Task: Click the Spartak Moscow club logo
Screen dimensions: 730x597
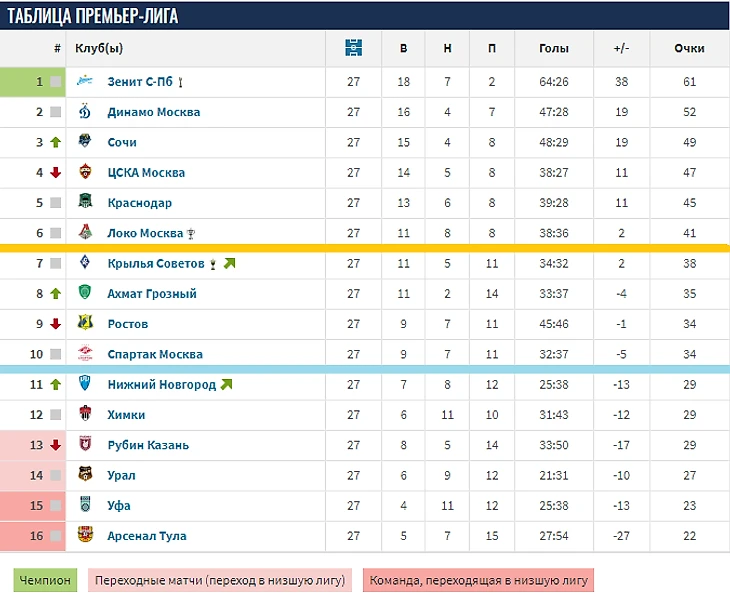Action: (86, 354)
